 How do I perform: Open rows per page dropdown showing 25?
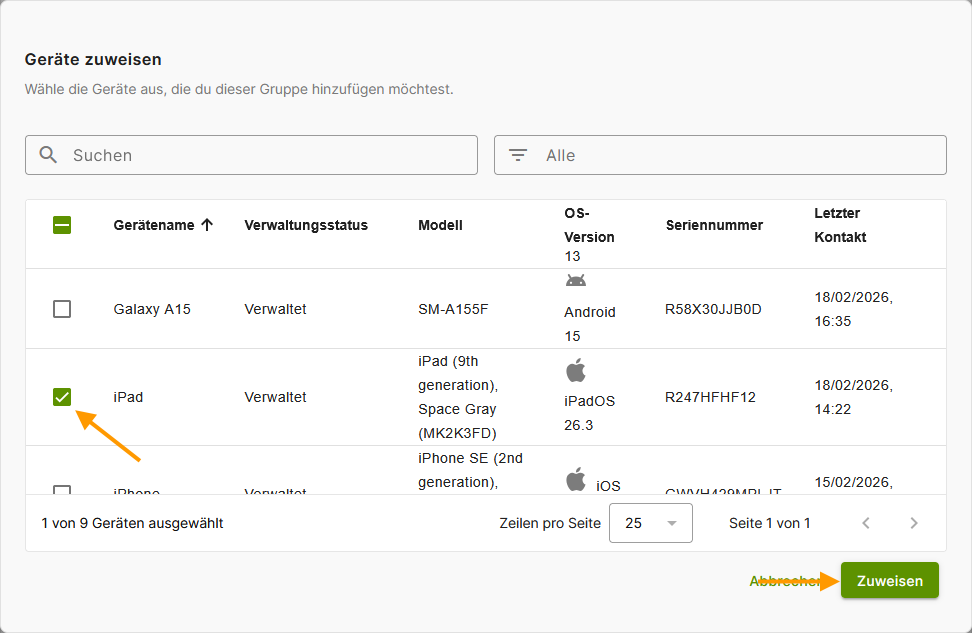(x=651, y=523)
